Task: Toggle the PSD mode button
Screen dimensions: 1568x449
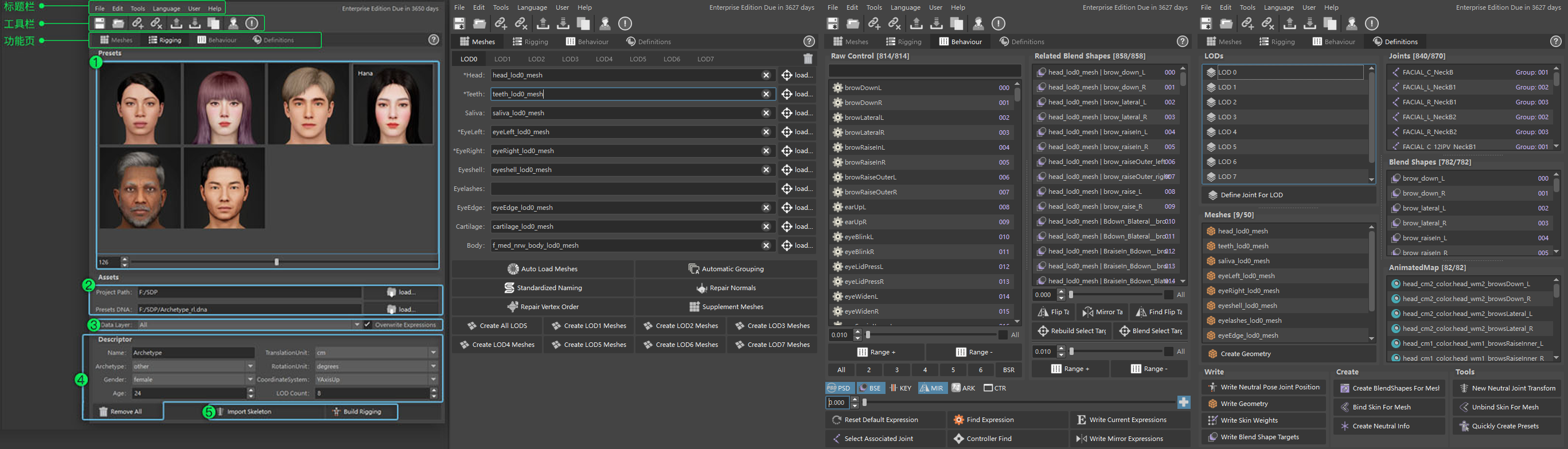Action: (840, 388)
